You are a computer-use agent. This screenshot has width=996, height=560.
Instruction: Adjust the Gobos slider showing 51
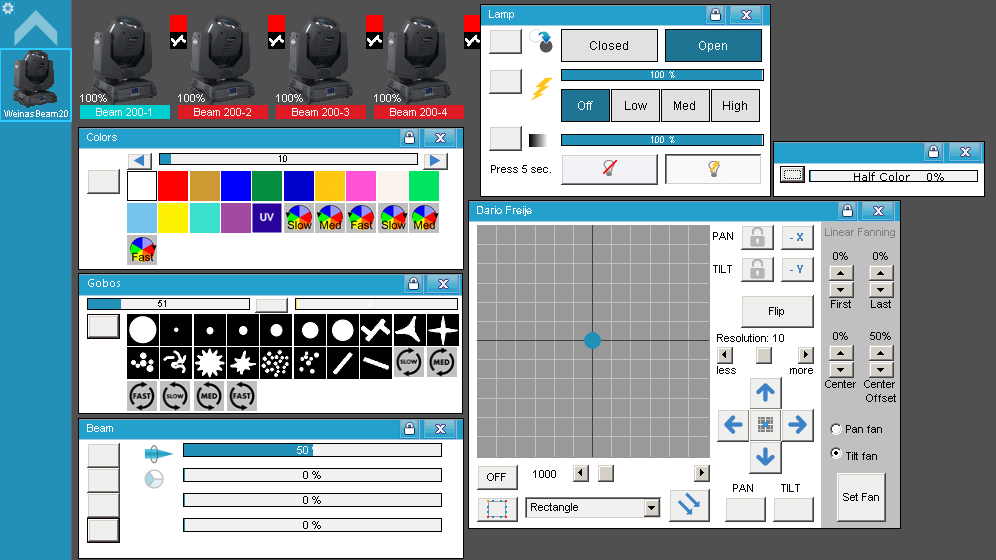pos(168,304)
